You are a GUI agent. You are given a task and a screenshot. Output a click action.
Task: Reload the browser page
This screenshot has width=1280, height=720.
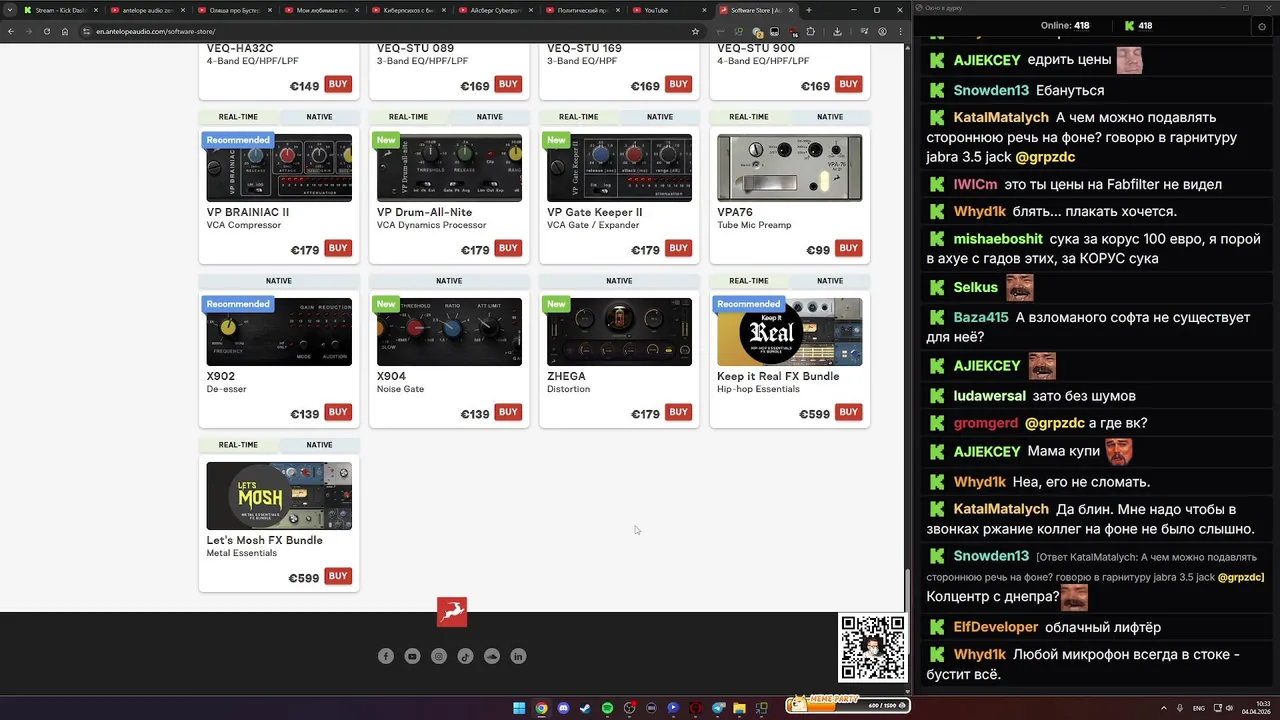pyautogui.click(x=46, y=31)
